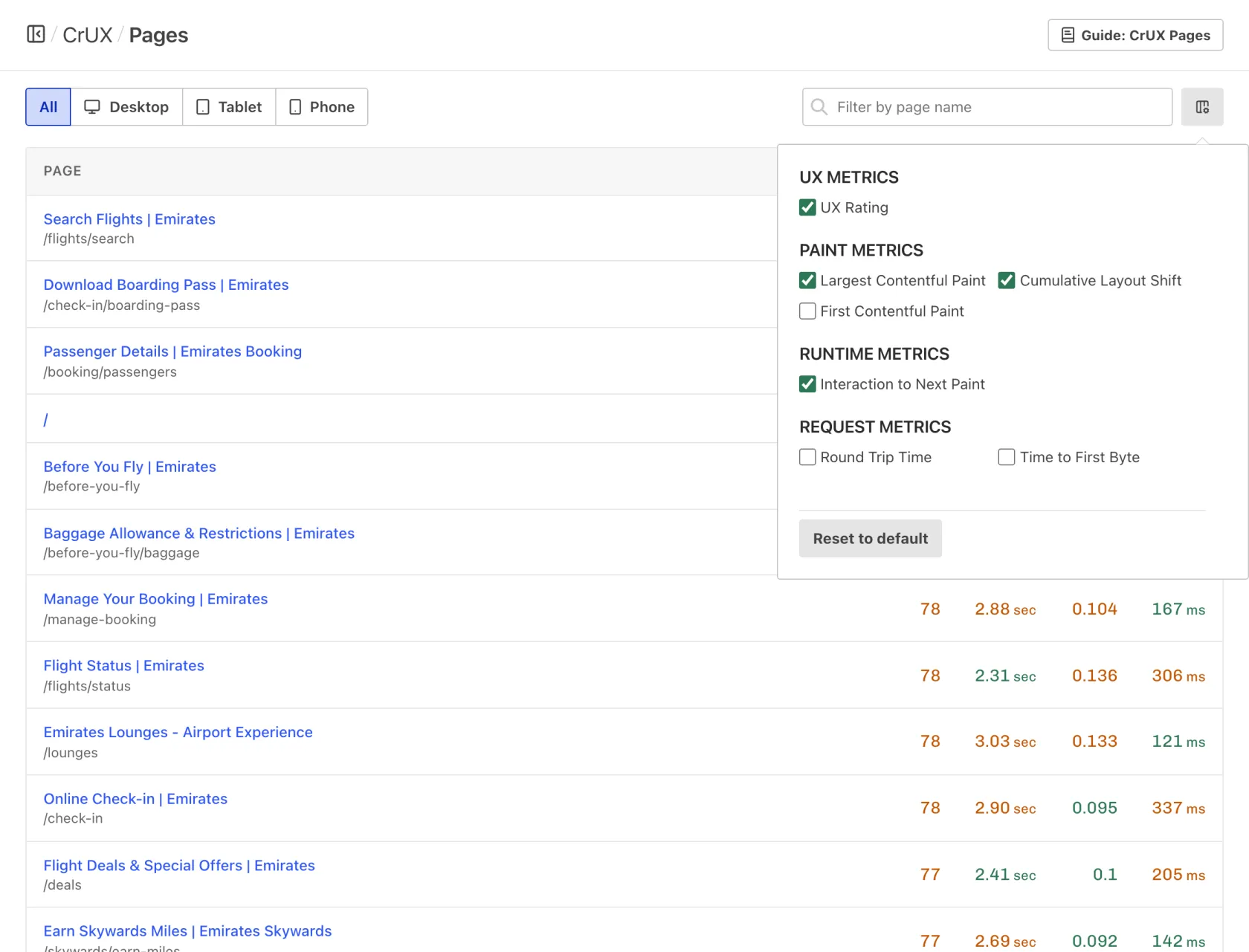This screenshot has height=952, width=1249.
Task: Enable Time to First Byte metric
Action: click(1007, 456)
